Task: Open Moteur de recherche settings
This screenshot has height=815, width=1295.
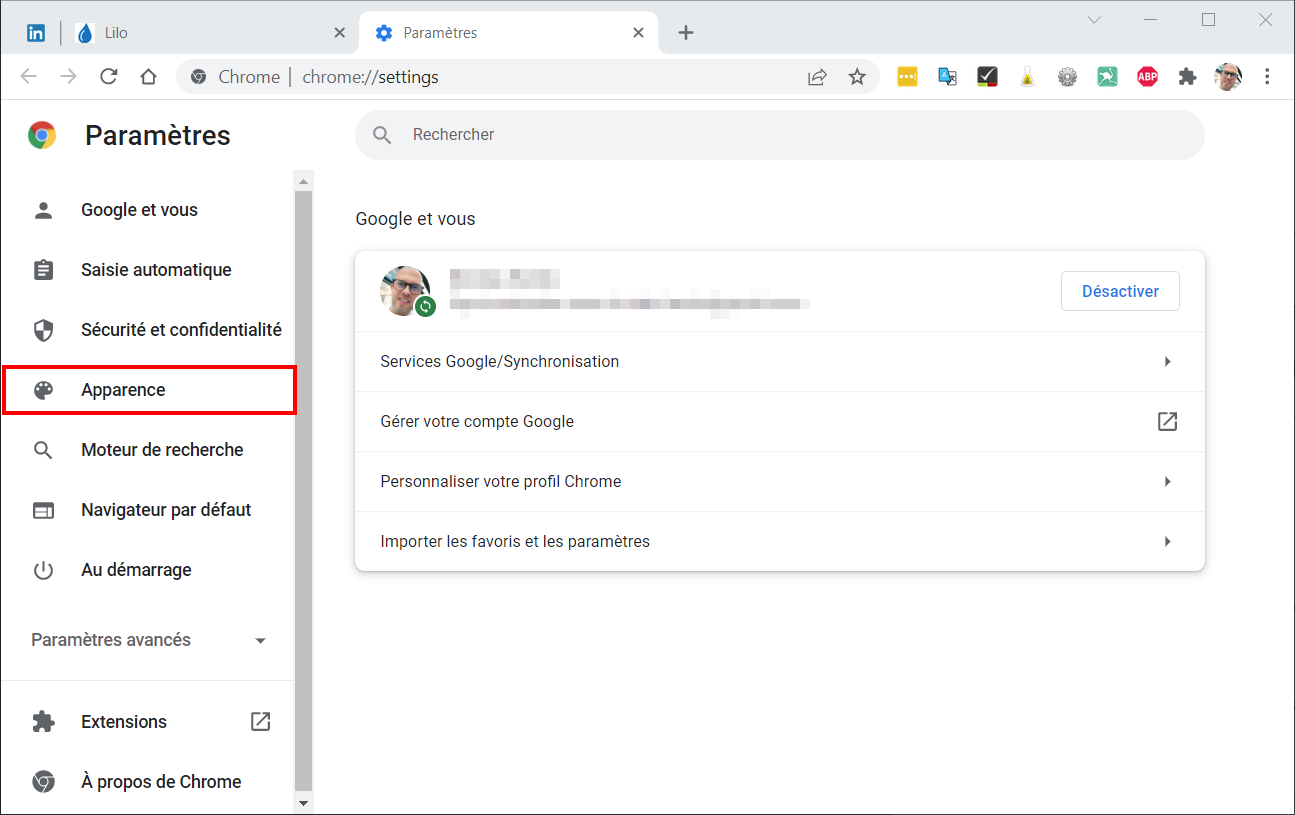Action: pos(148,450)
